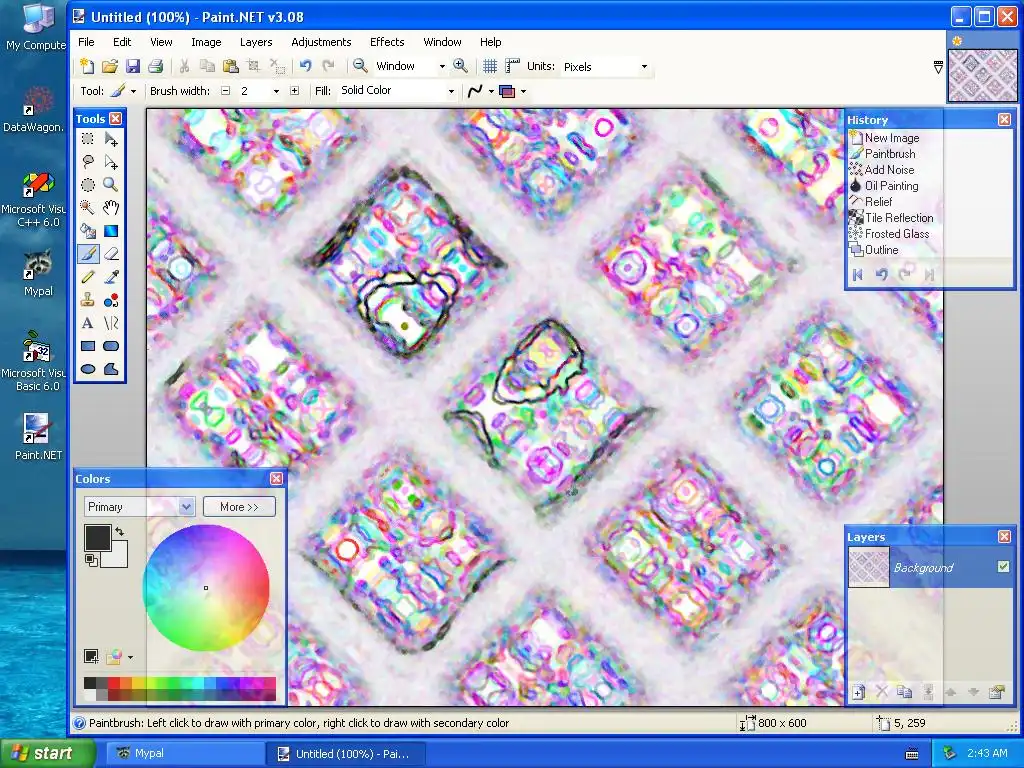This screenshot has width=1024, height=768.
Task: Toggle antialiasing in the toolbar
Action: (475, 91)
